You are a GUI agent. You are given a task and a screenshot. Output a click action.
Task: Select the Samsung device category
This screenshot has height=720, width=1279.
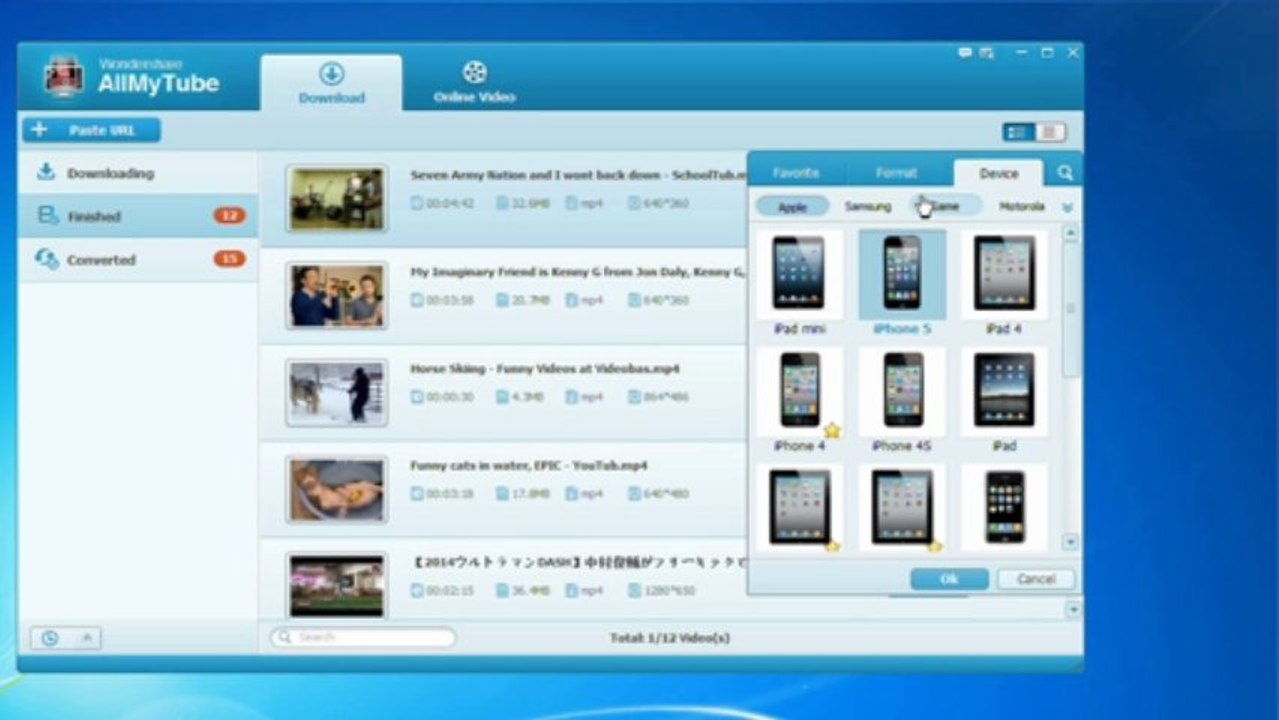tap(867, 206)
